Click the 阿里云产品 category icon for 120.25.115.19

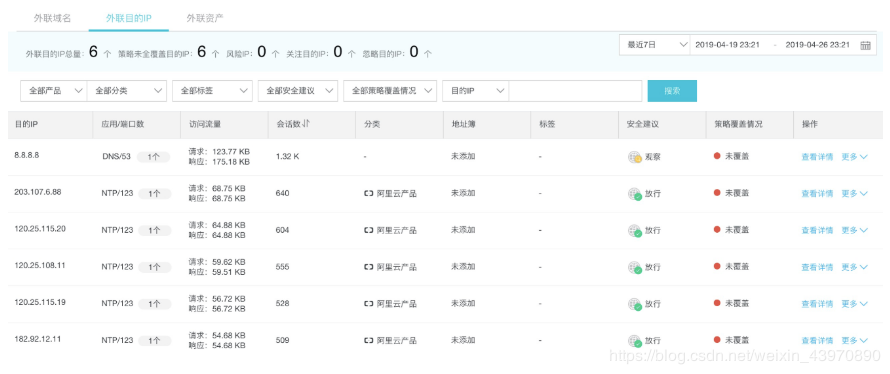(x=369, y=304)
